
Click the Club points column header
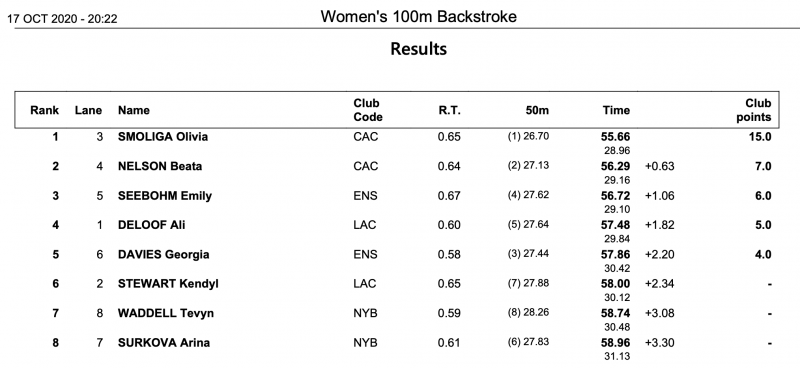tap(754, 110)
